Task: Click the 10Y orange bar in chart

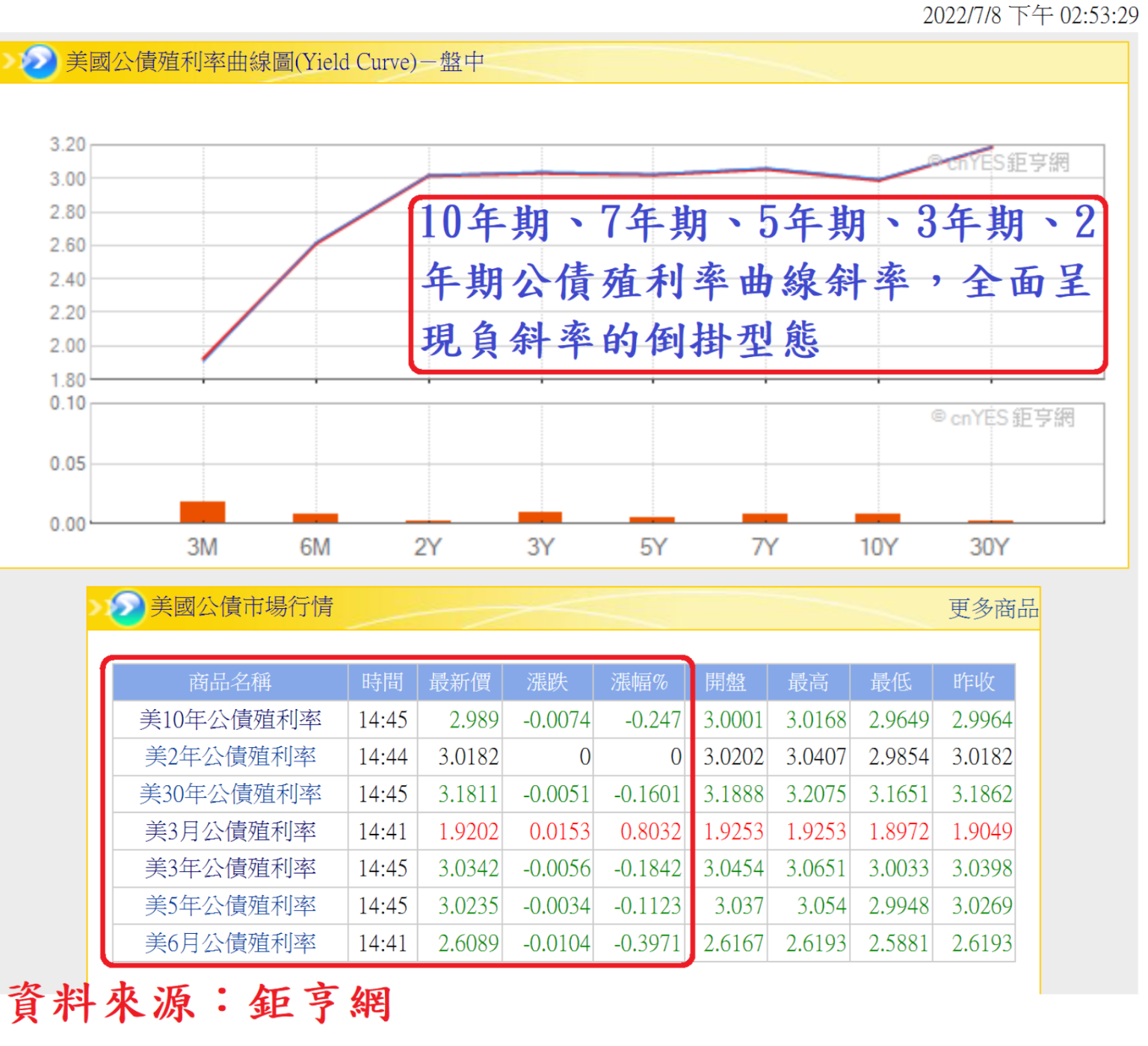Action: click(x=878, y=519)
